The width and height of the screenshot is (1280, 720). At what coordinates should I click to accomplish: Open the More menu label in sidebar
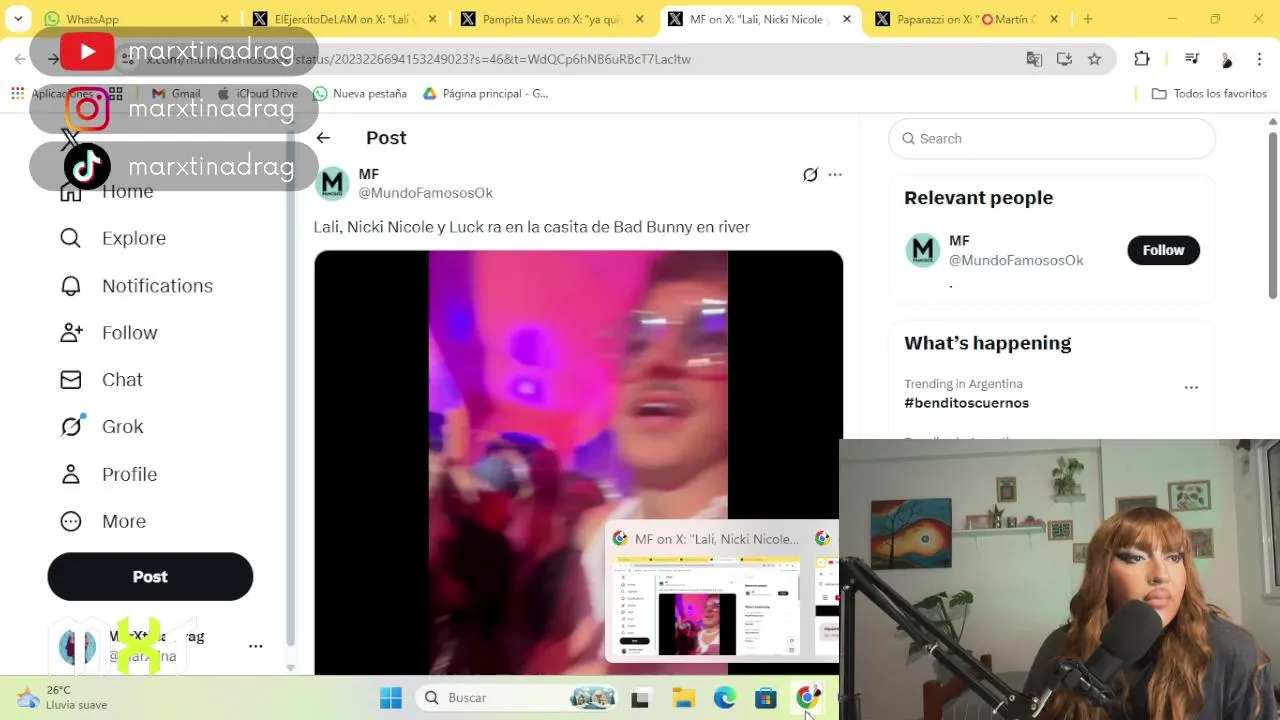pos(124,521)
